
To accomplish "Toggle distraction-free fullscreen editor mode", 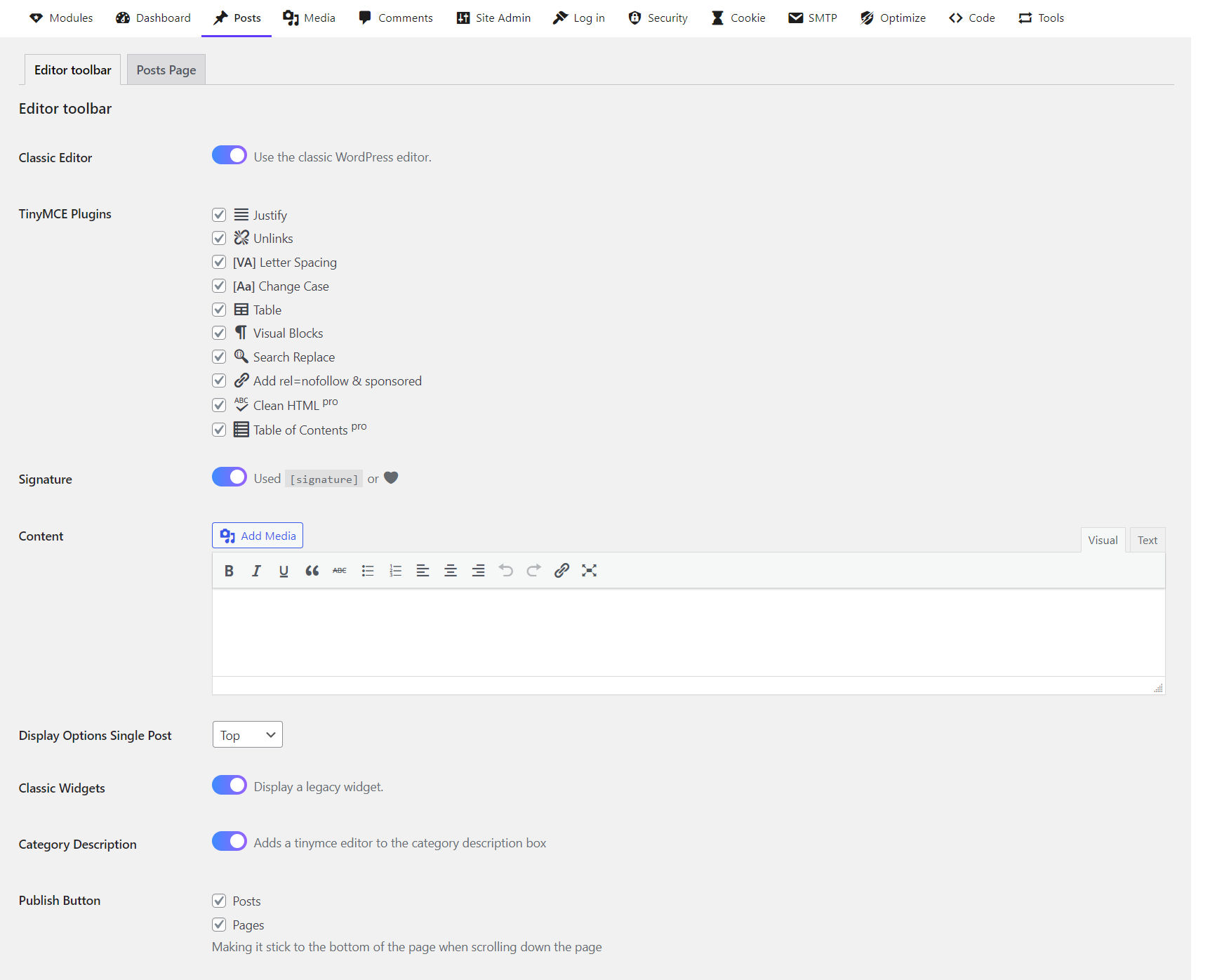I will click(589, 571).
